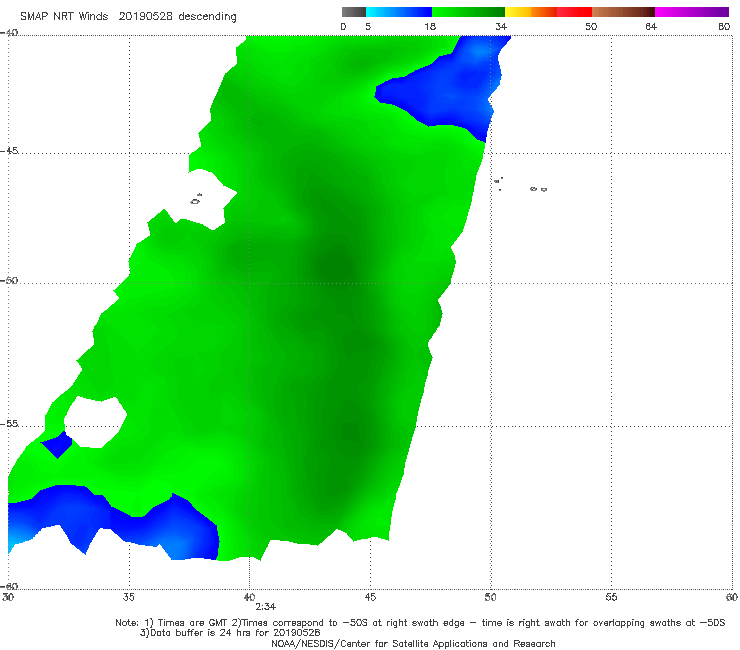Pick the green segment of the color bar
This screenshot has height=650, width=740.
(x=468, y=12)
